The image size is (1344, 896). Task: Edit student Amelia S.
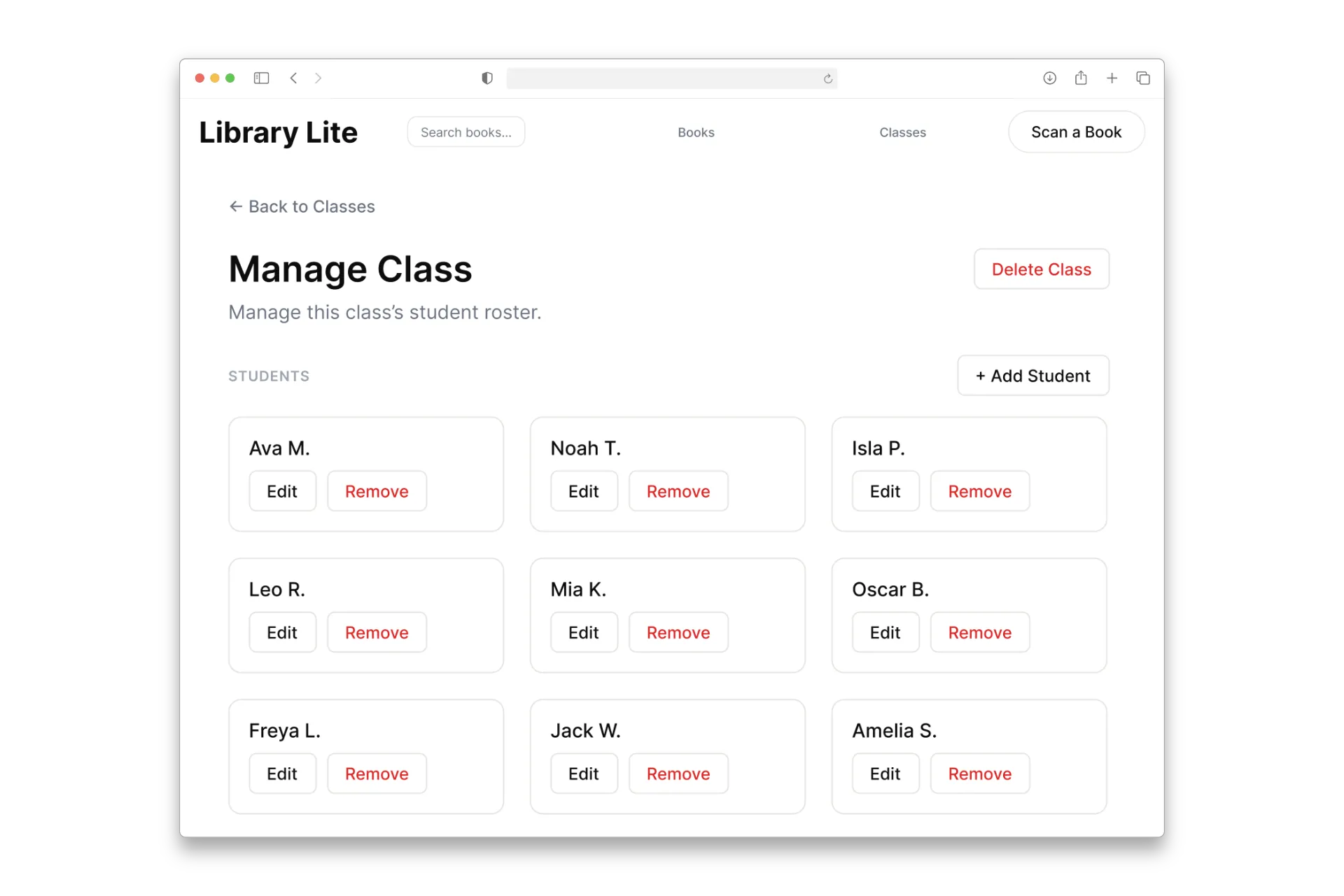pos(885,774)
